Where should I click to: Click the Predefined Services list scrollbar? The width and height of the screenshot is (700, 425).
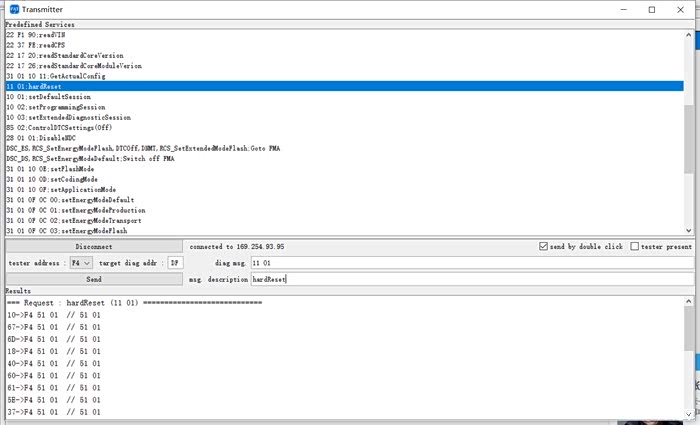[x=689, y=130]
